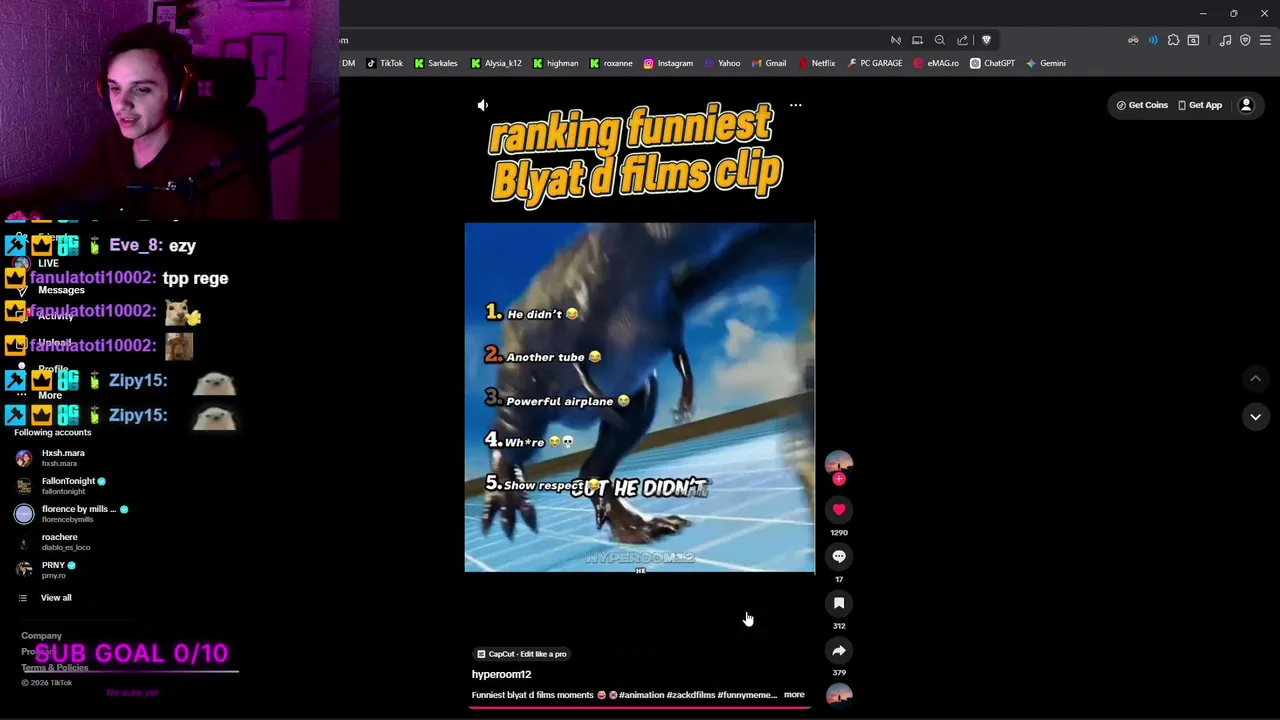Open the Messages sidebar item

61,290
